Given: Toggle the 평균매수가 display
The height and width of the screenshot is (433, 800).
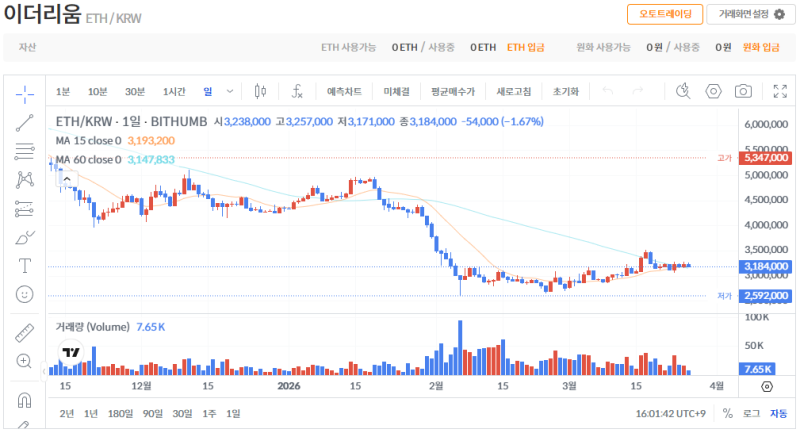Looking at the screenshot, I should 453,91.
